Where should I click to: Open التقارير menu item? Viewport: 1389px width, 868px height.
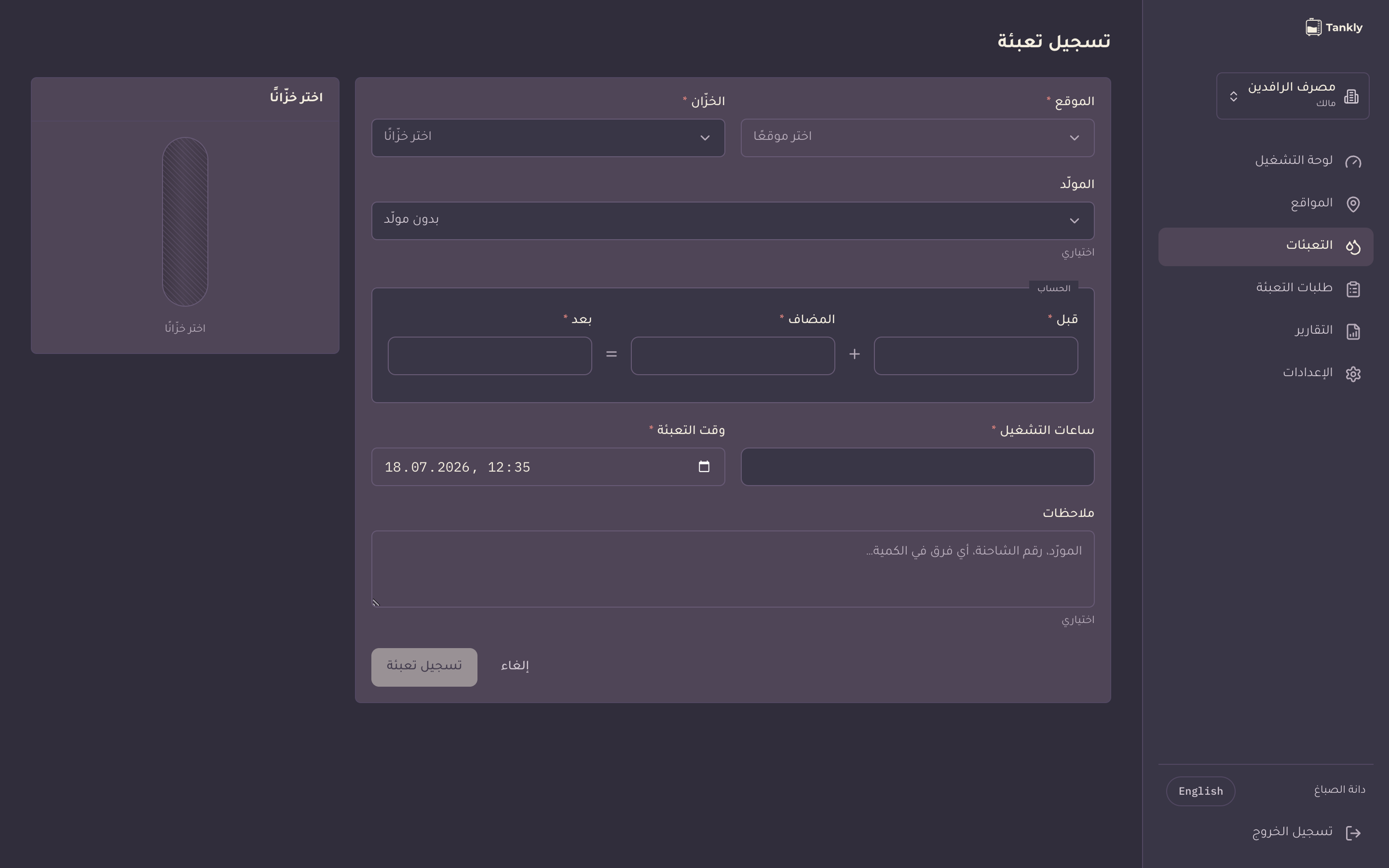1266,331
